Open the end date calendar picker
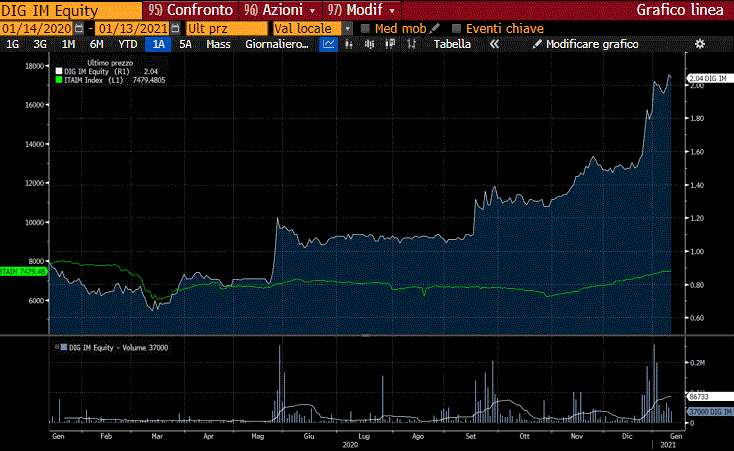The image size is (734, 451). coord(176,28)
